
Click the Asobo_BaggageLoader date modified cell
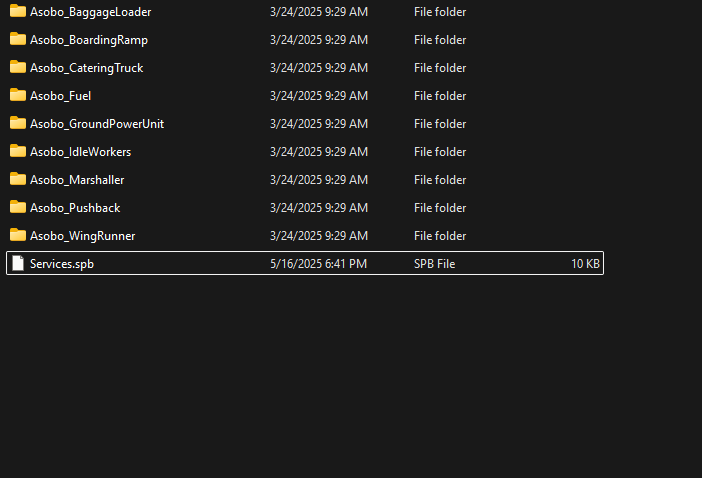click(319, 12)
